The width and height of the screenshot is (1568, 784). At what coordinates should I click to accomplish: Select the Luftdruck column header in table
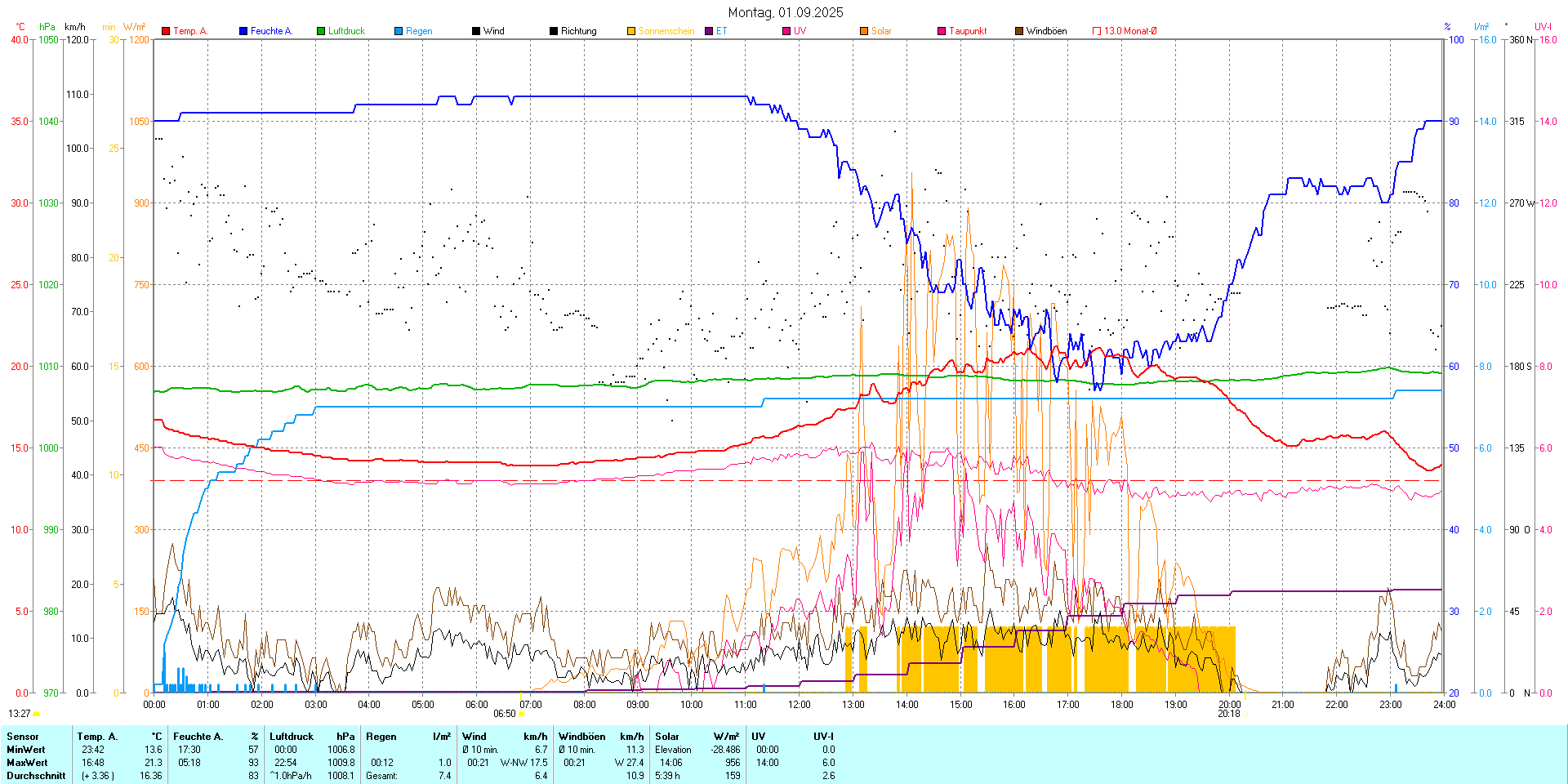pyautogui.click(x=292, y=737)
